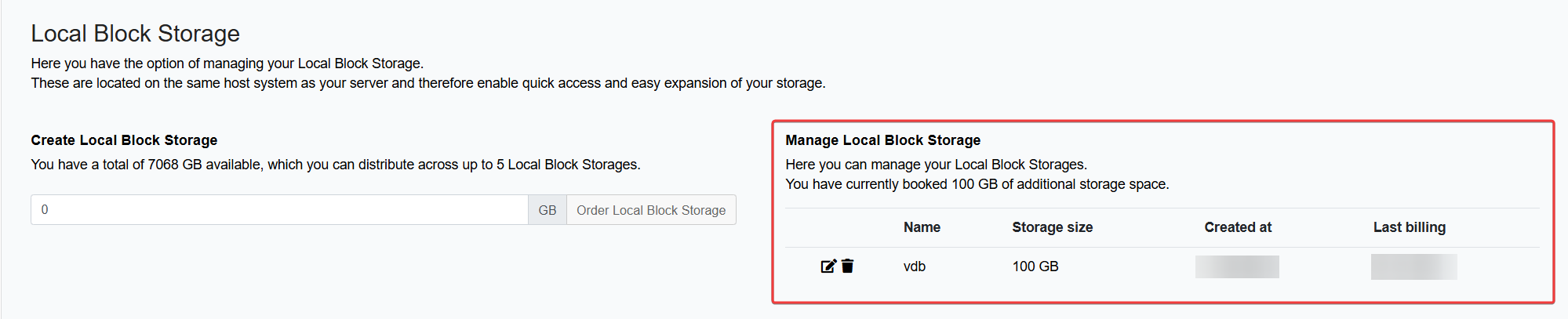The image size is (1568, 319).
Task: Click the GB unit label beside input
Action: click(x=548, y=210)
